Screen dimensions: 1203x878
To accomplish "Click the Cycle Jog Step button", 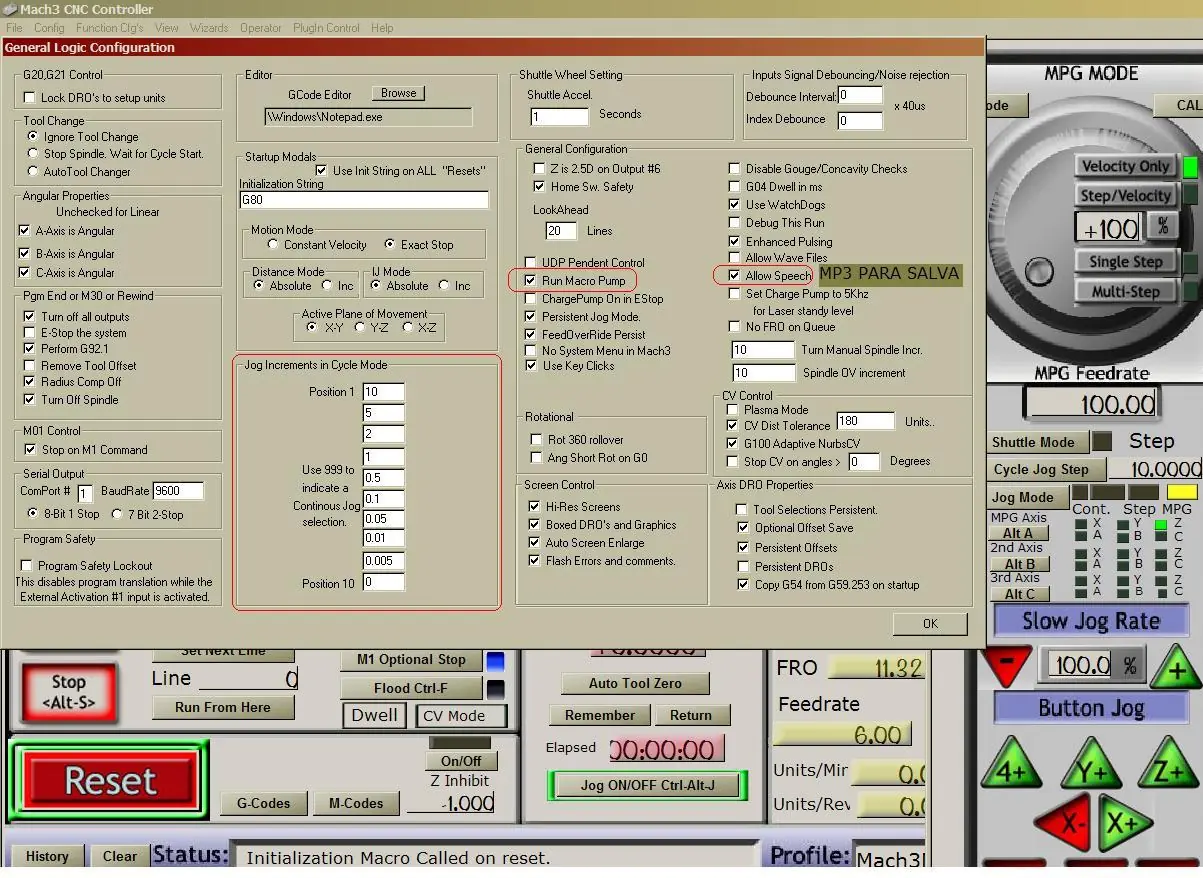I will pos(1046,469).
